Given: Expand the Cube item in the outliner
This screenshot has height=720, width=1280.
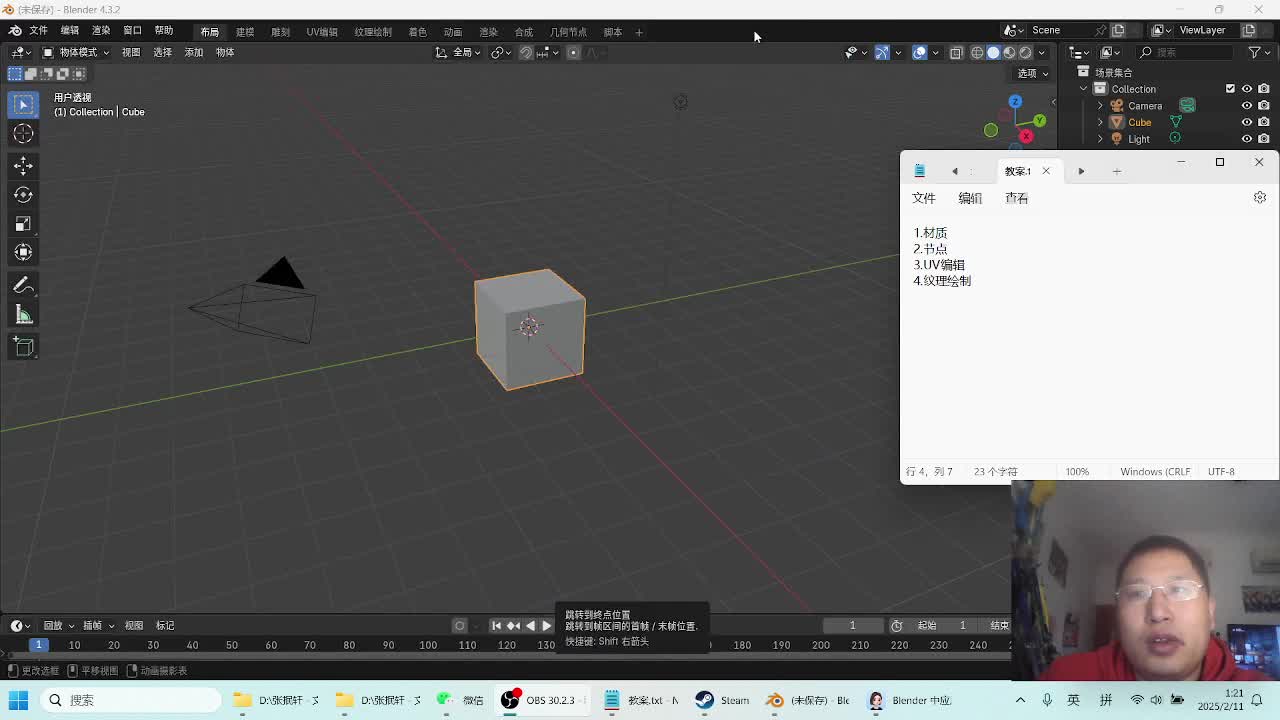Looking at the screenshot, I should tap(1100, 122).
